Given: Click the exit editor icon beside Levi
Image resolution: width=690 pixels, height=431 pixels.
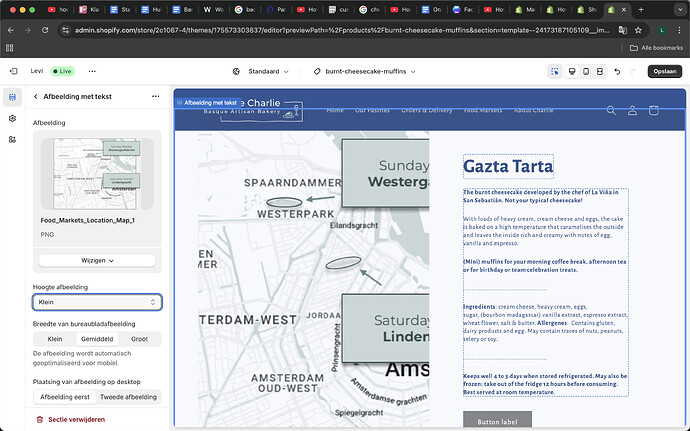Looking at the screenshot, I should [x=13, y=72].
